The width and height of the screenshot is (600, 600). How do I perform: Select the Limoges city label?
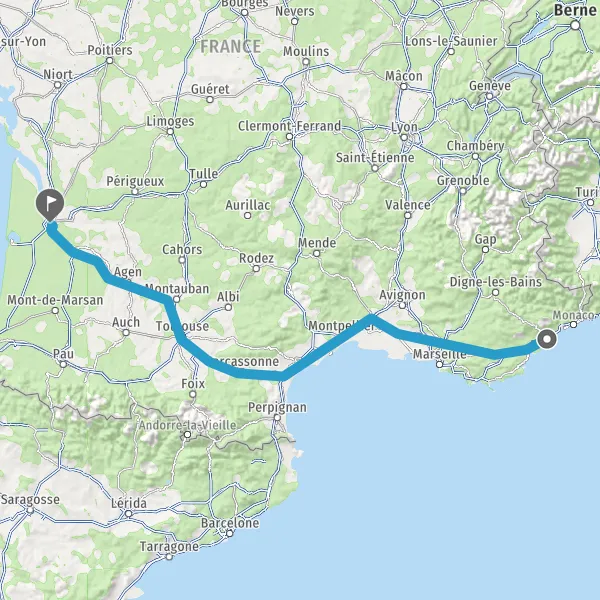pos(171,122)
